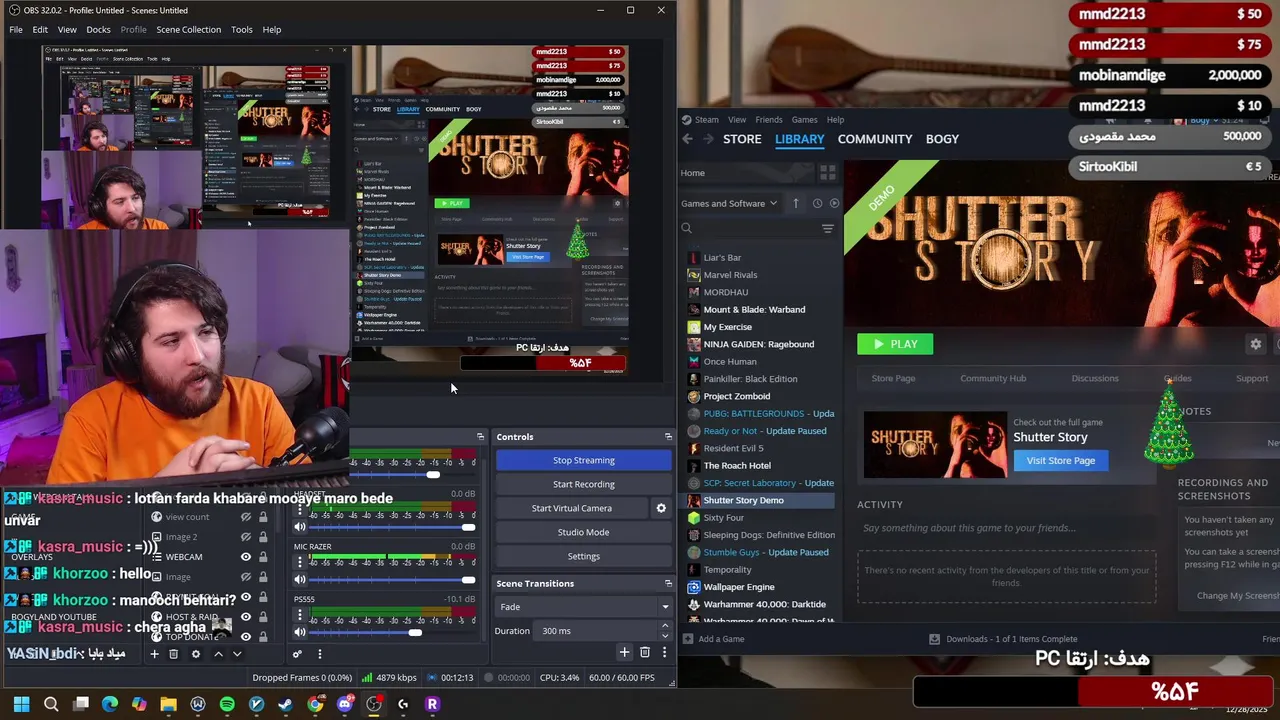The height and width of the screenshot is (720, 1280).
Task: Open PS555 channel three-dot options menu
Action: (299, 614)
